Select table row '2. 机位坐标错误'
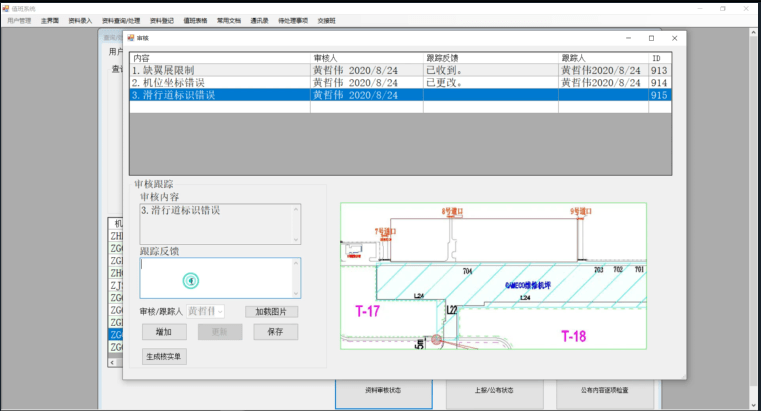Viewport: 761px width, 411px height. click(x=400, y=82)
